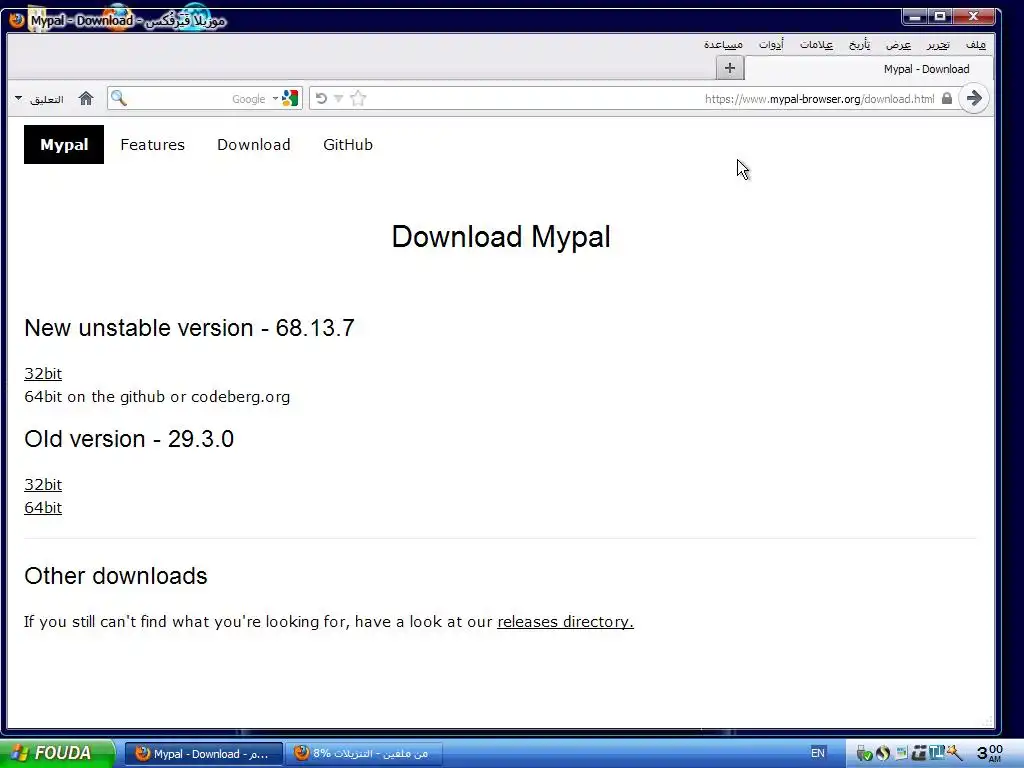Open the URL history dropdown arrow
The width and height of the screenshot is (1024, 768).
(338, 99)
